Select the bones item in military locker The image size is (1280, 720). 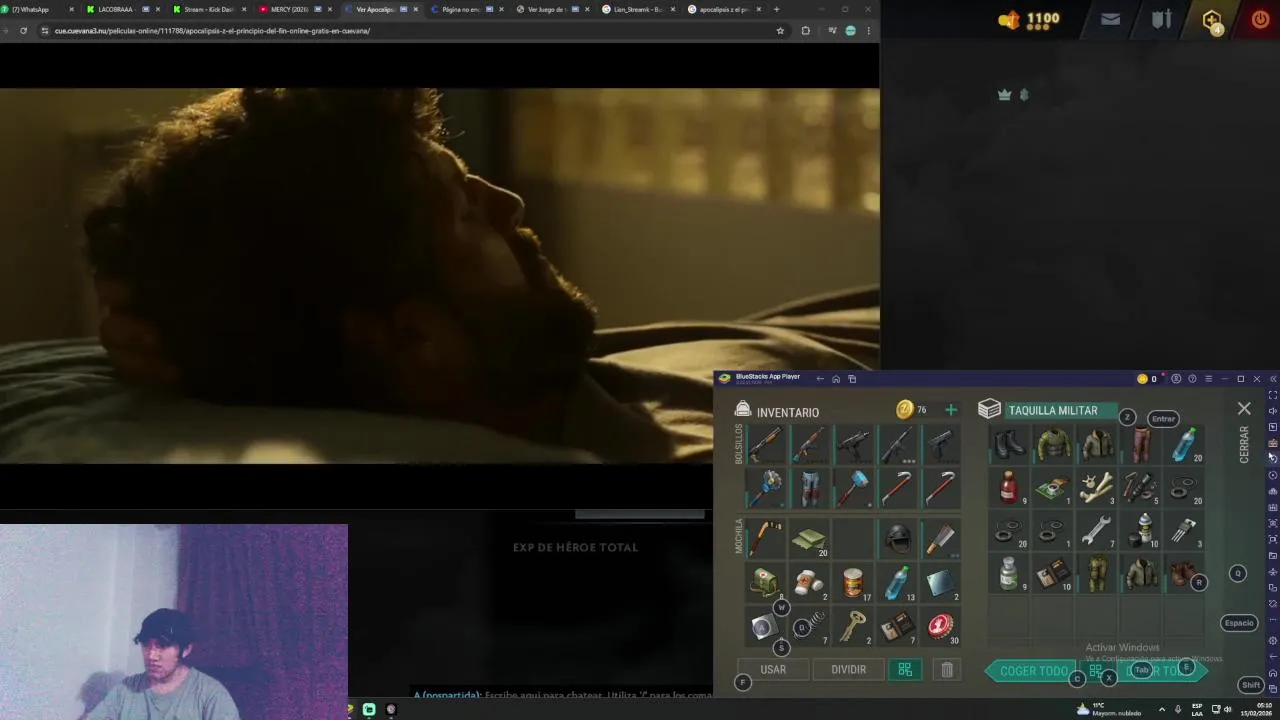tap(1096, 487)
